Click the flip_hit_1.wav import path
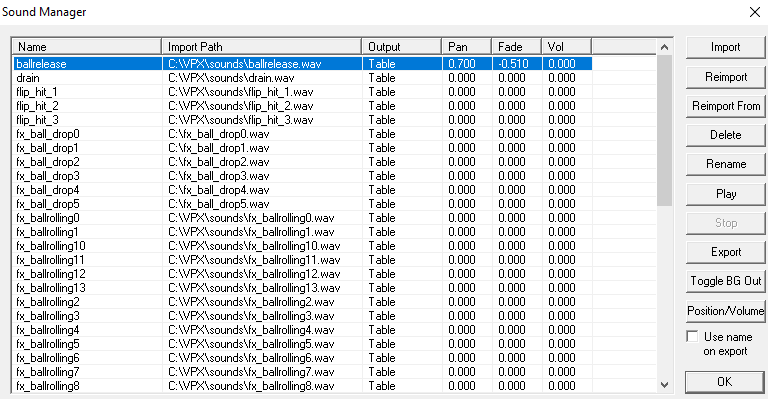Image resolution: width=768 pixels, height=399 pixels. (240, 92)
